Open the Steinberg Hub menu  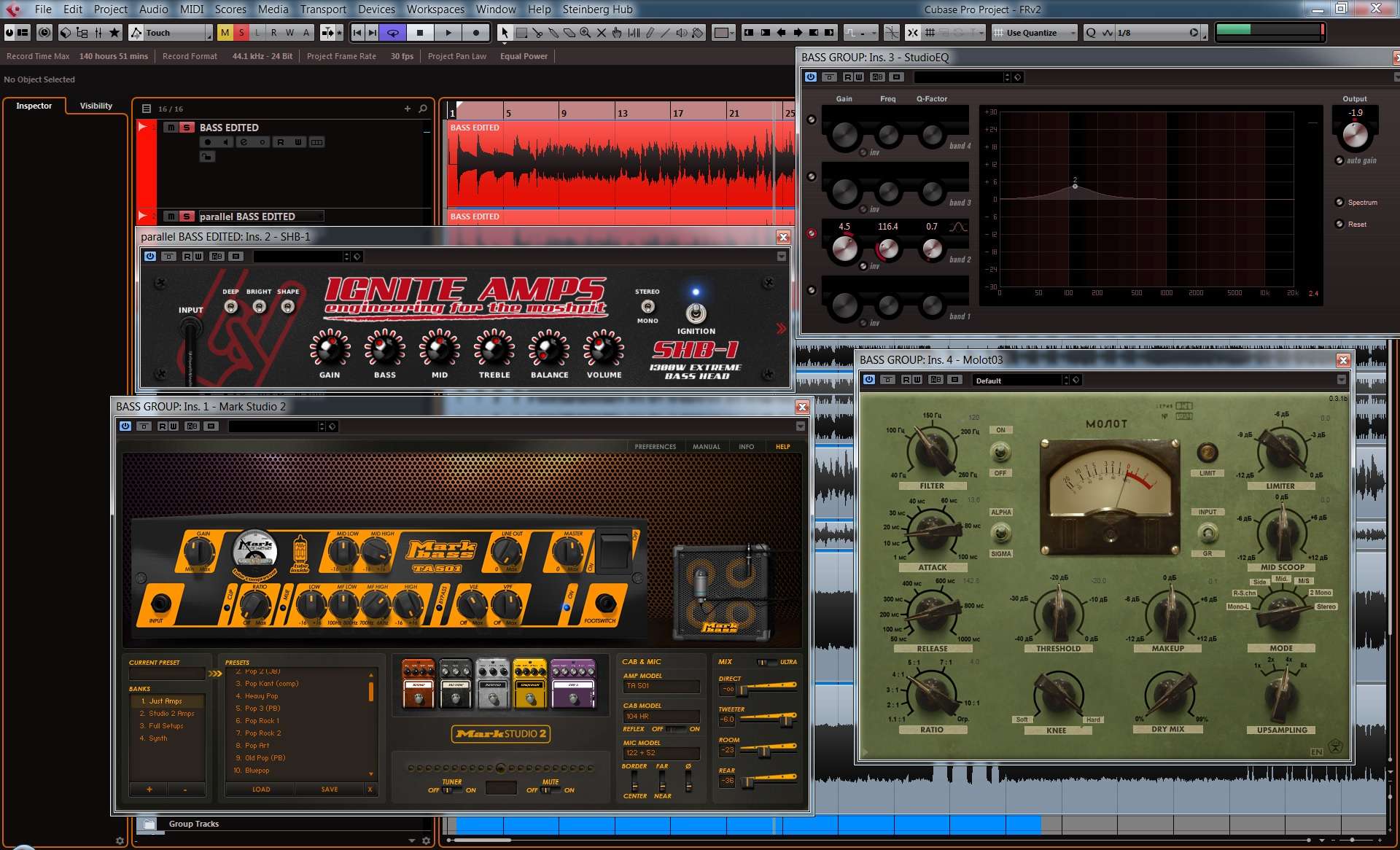597,9
